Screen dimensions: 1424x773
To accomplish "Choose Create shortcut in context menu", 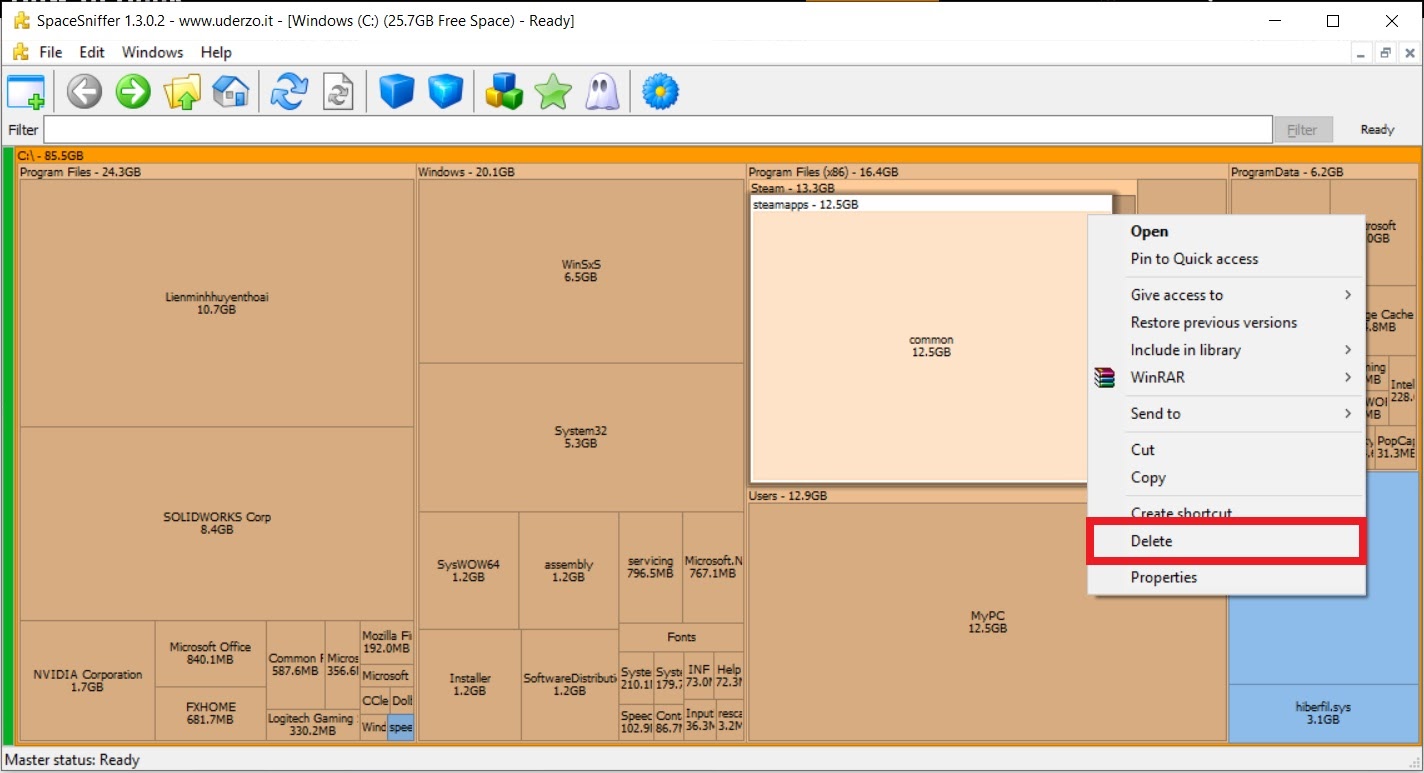I will [1227, 513].
